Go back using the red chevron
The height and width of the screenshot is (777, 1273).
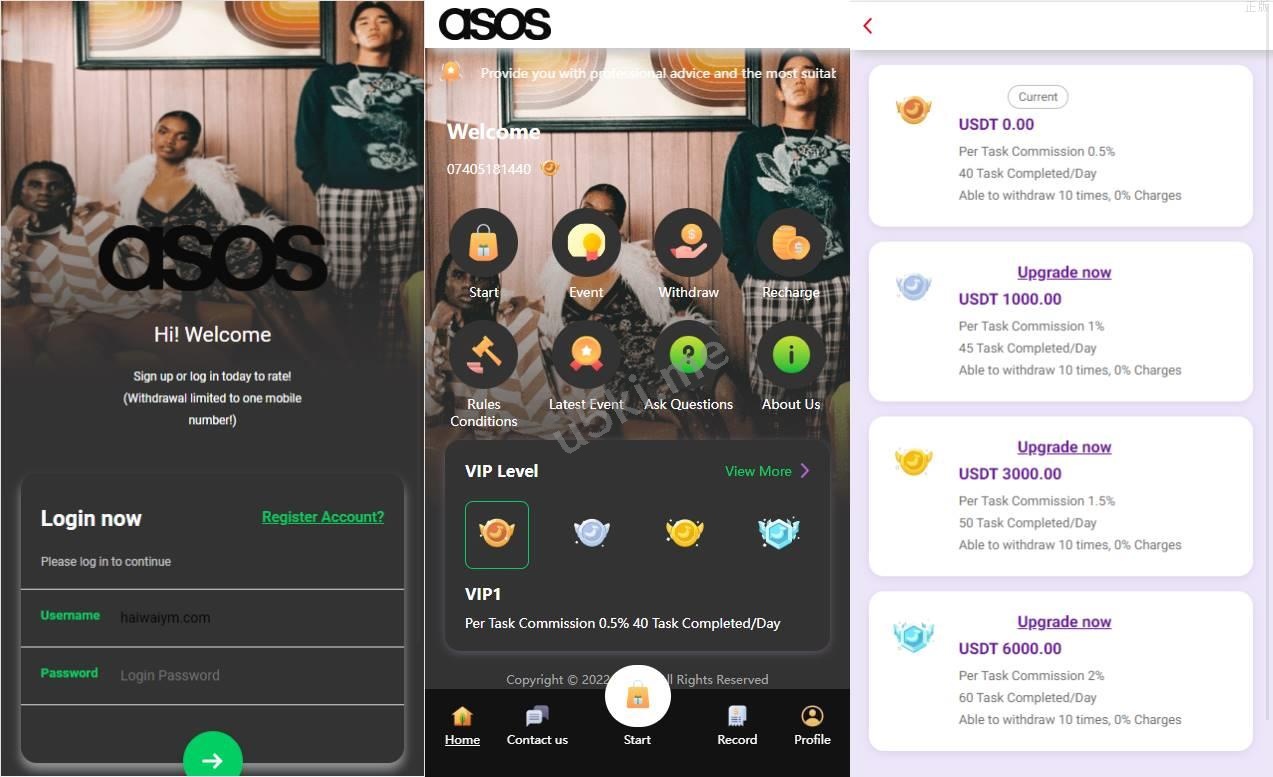pyautogui.click(x=868, y=26)
